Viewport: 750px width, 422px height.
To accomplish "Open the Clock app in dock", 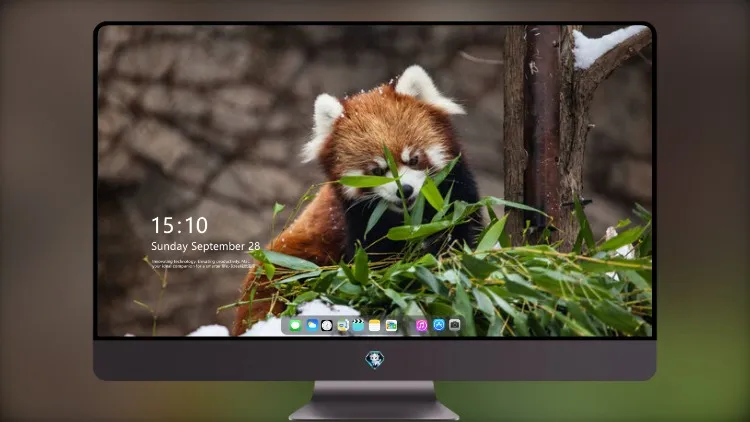I will click(x=327, y=325).
